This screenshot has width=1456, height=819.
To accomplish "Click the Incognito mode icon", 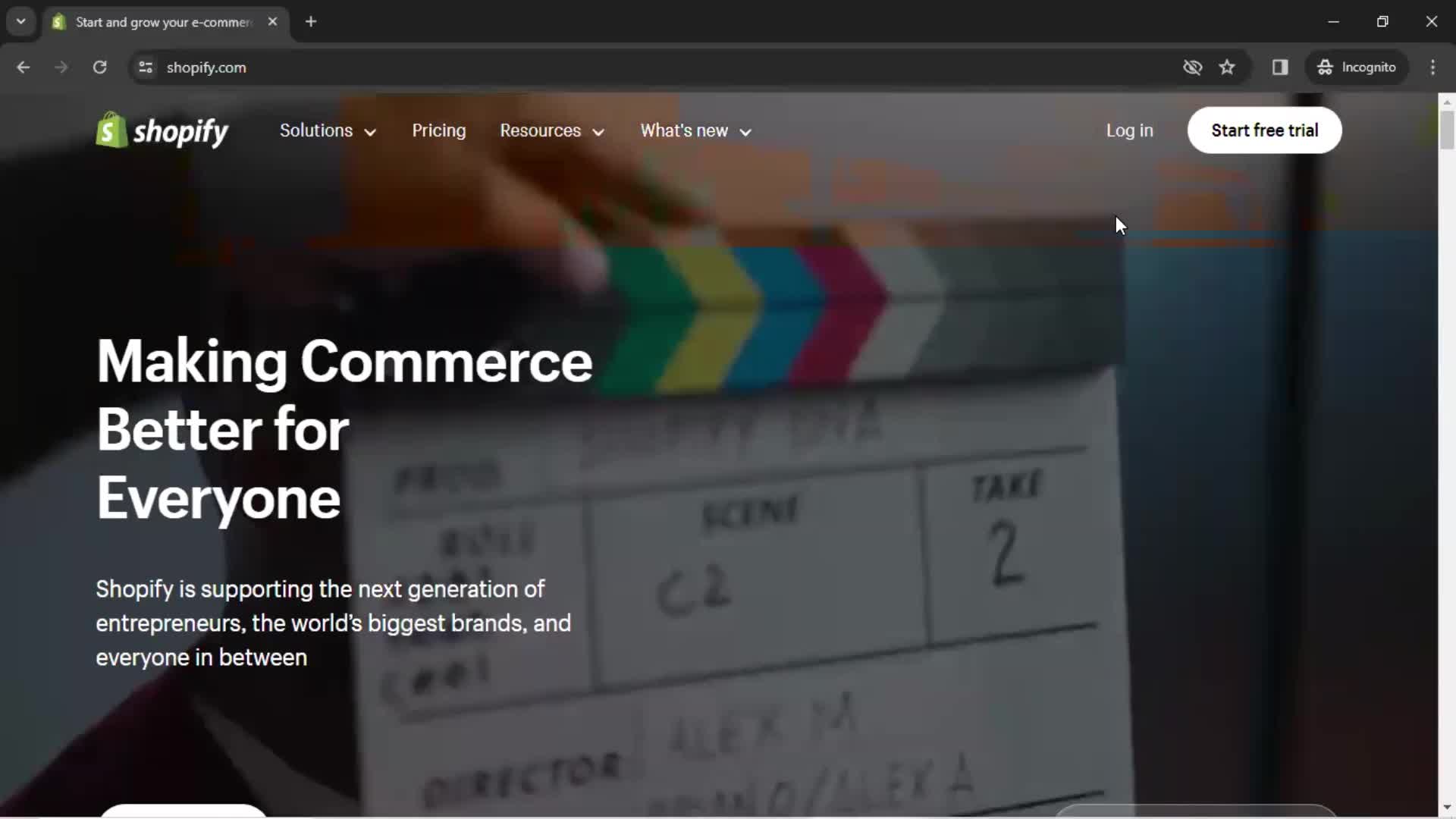I will click(1325, 67).
